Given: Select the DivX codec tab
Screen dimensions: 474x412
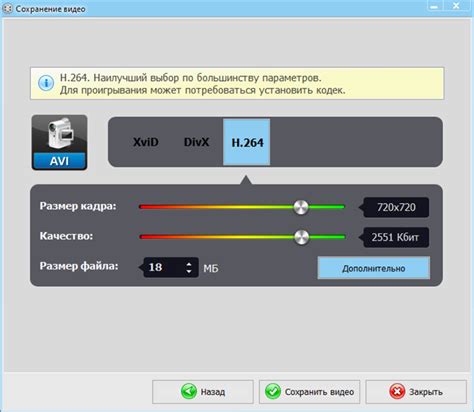Looking at the screenshot, I should [x=196, y=142].
